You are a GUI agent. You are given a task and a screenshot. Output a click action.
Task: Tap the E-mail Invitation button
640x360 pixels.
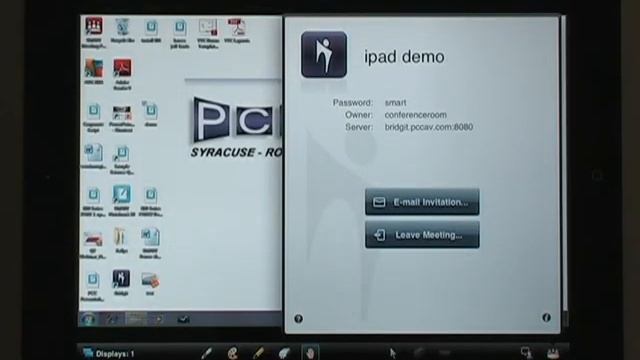click(422, 202)
